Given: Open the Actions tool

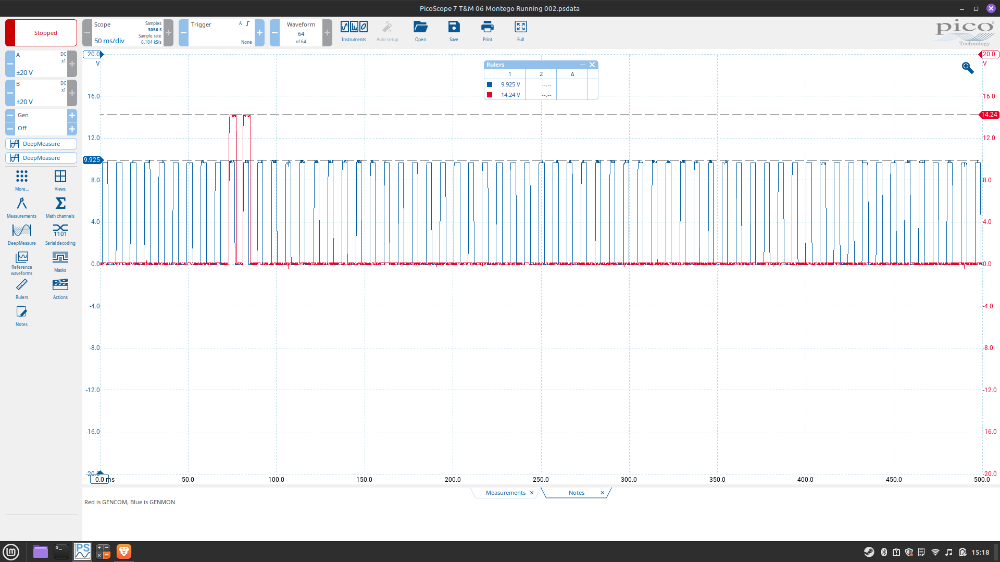Looking at the screenshot, I should 60,288.
